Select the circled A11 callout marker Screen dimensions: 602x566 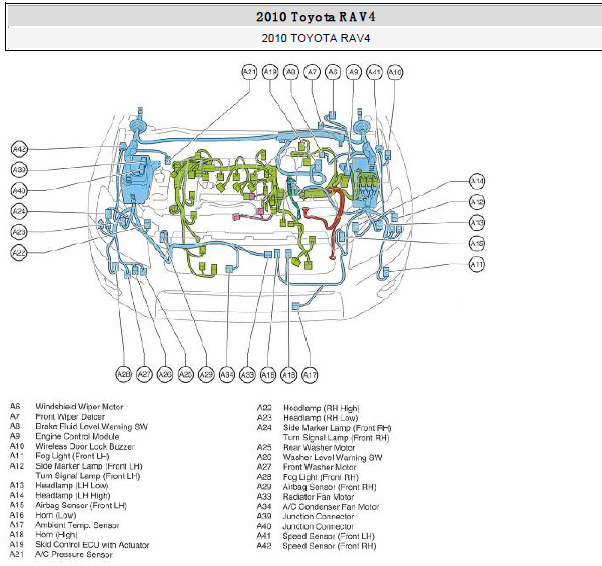(477, 264)
